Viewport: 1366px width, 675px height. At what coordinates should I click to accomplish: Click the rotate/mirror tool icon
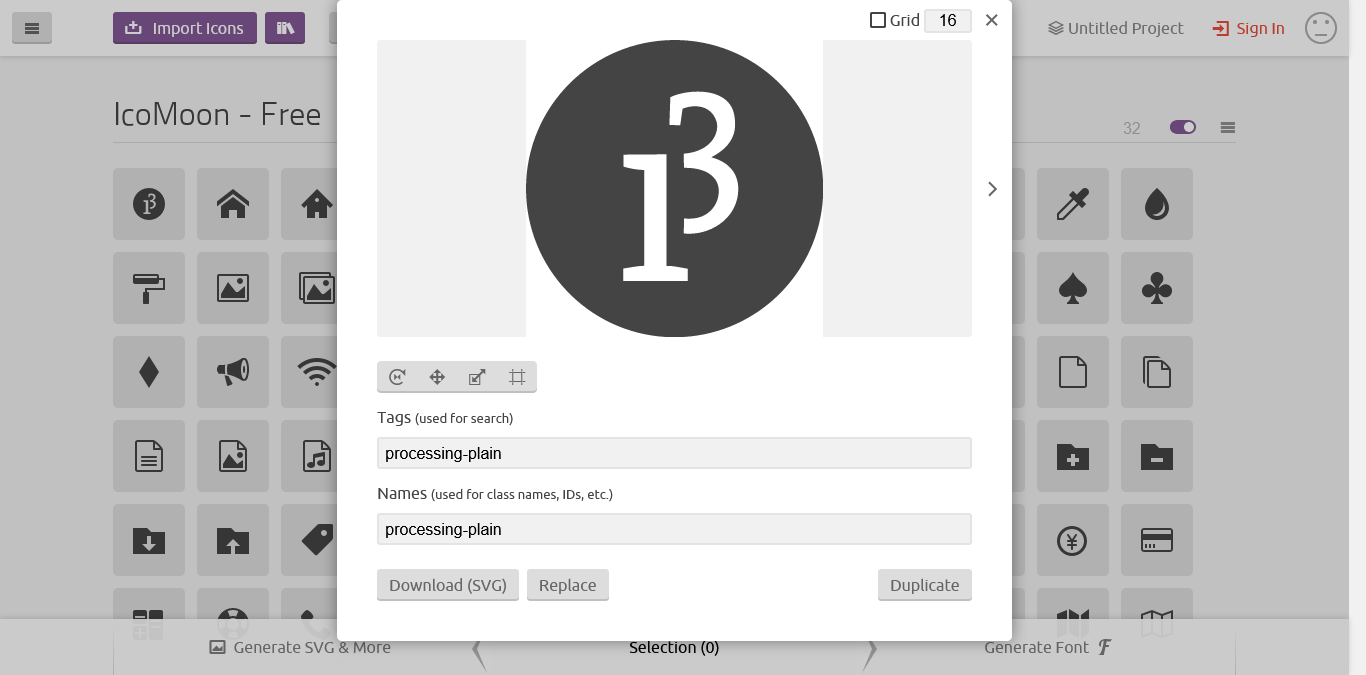click(397, 377)
